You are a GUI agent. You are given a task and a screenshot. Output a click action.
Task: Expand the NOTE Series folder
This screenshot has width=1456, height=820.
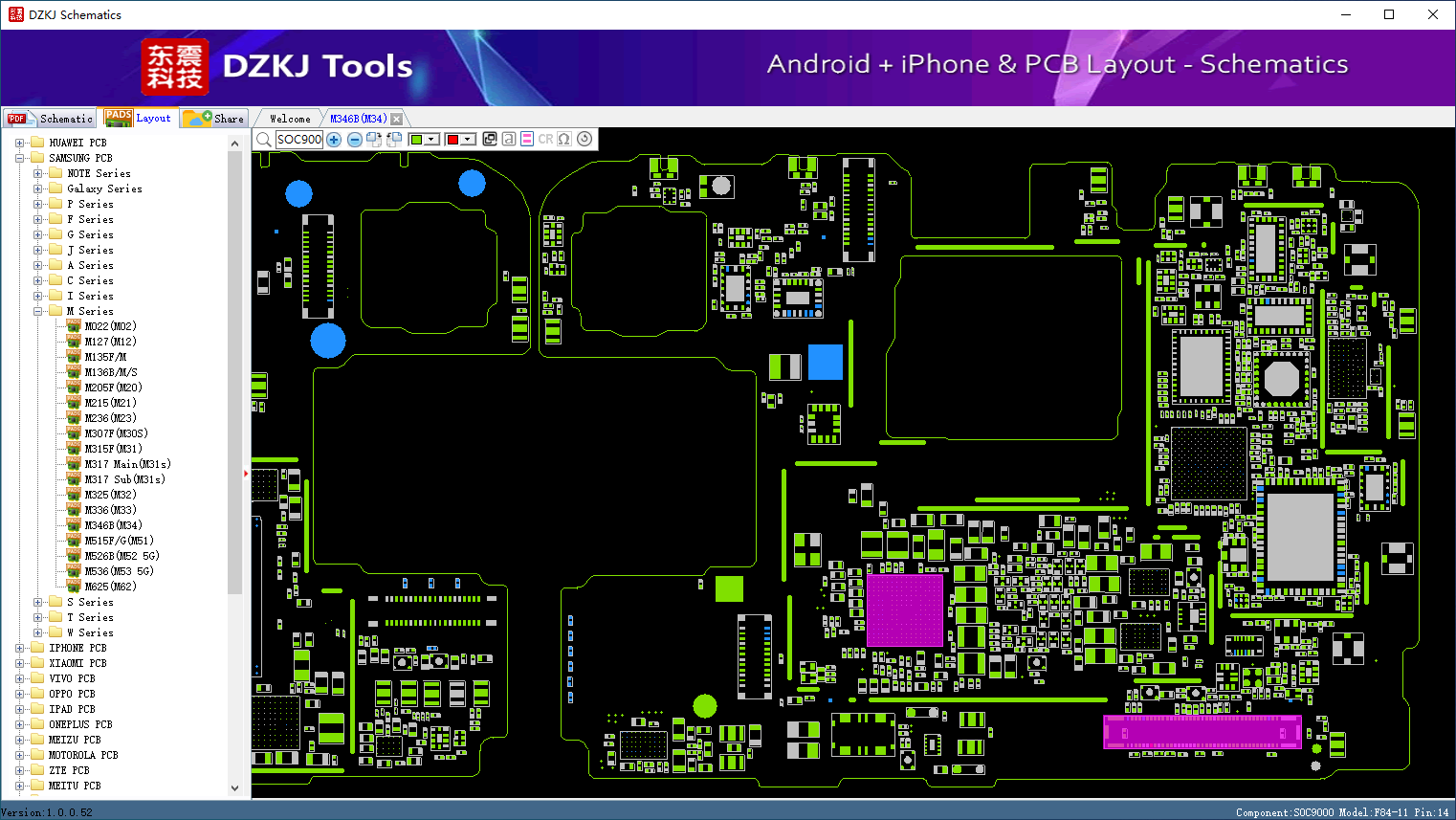tap(37, 173)
